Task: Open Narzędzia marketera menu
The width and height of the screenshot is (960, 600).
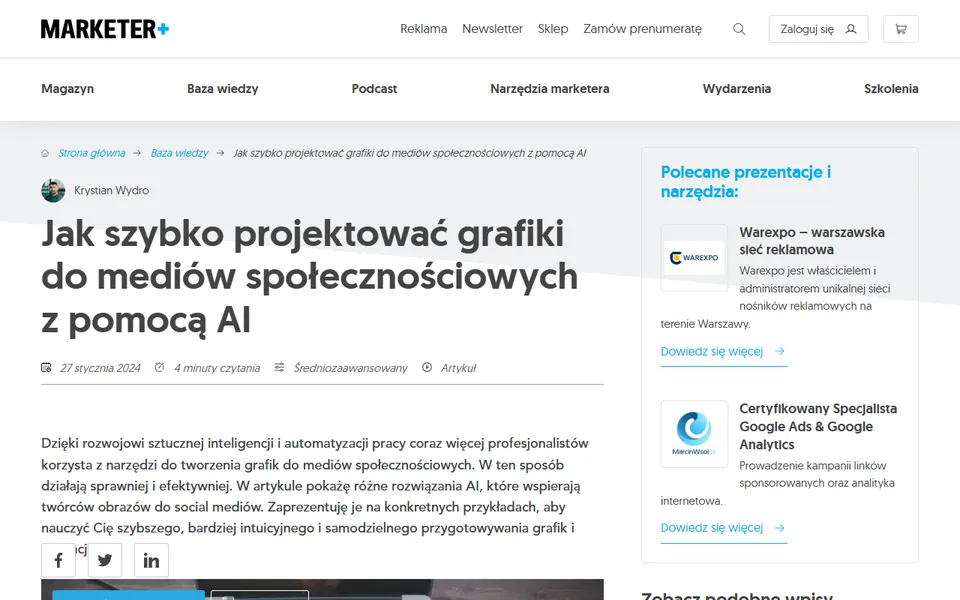Action: 550,89
